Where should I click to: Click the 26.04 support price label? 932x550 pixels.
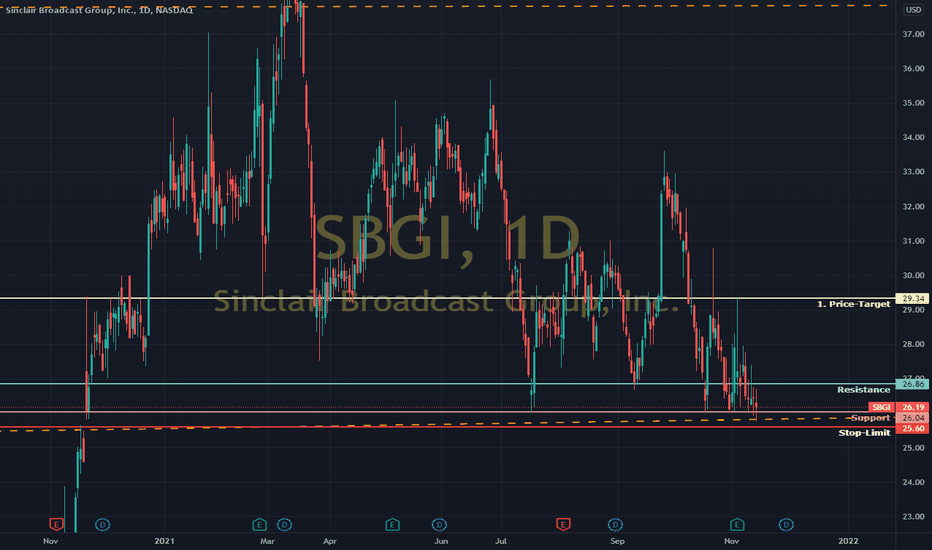click(912, 418)
